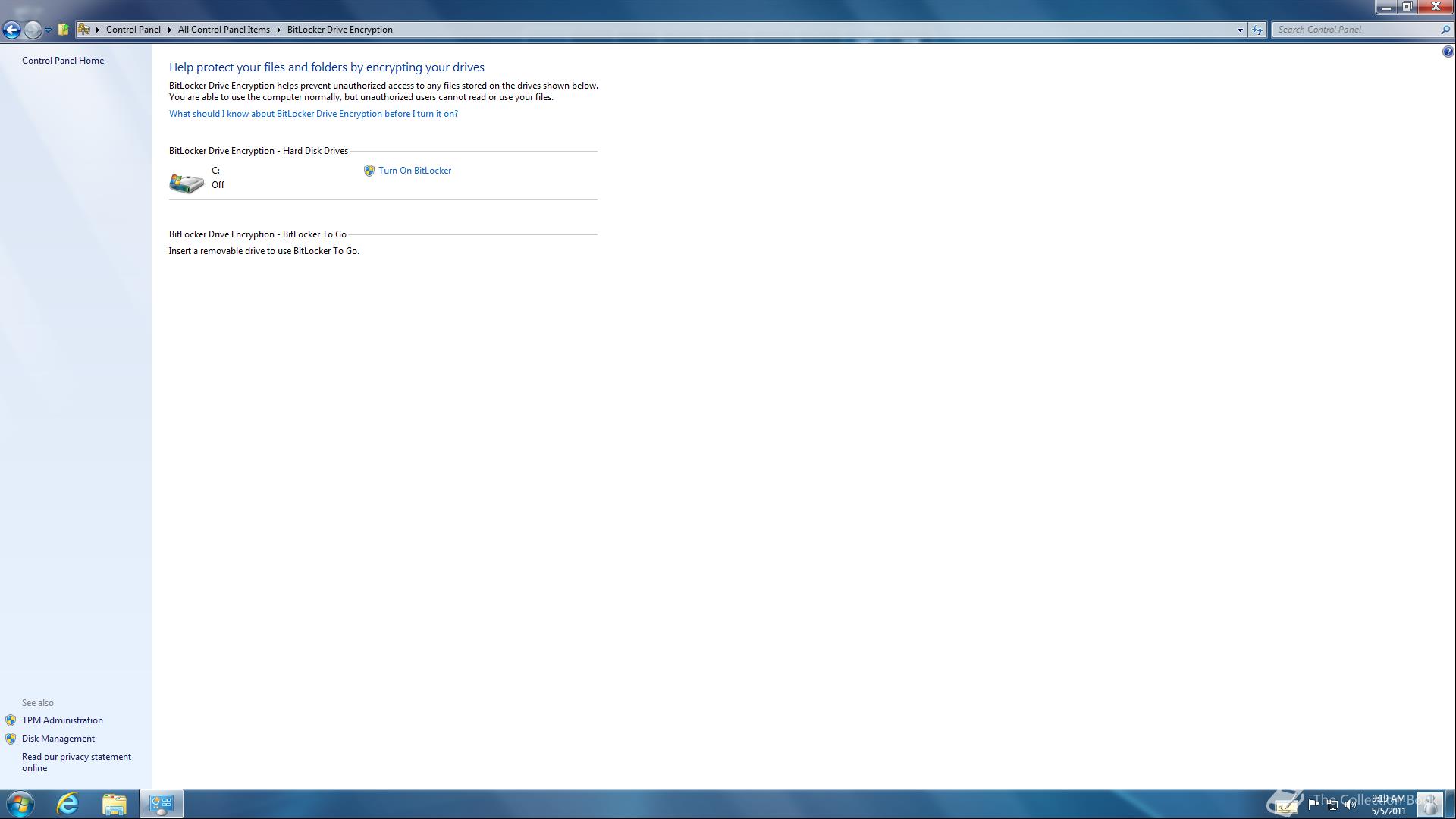1456x819 pixels.
Task: Go to All Control Panel Items breadcrumb
Action: pos(224,30)
